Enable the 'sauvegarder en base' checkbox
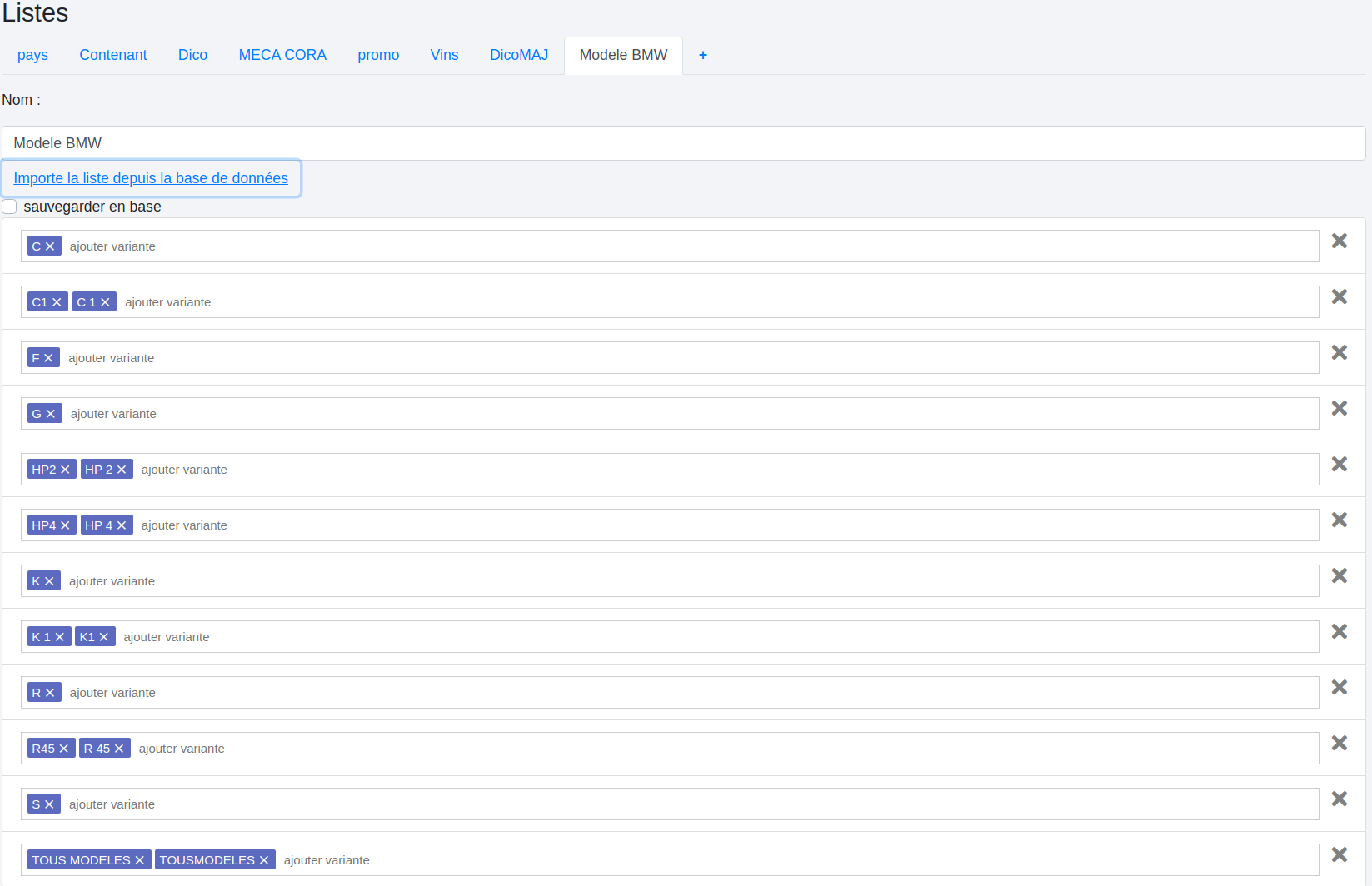The height and width of the screenshot is (886, 1372). pyautogui.click(x=10, y=207)
